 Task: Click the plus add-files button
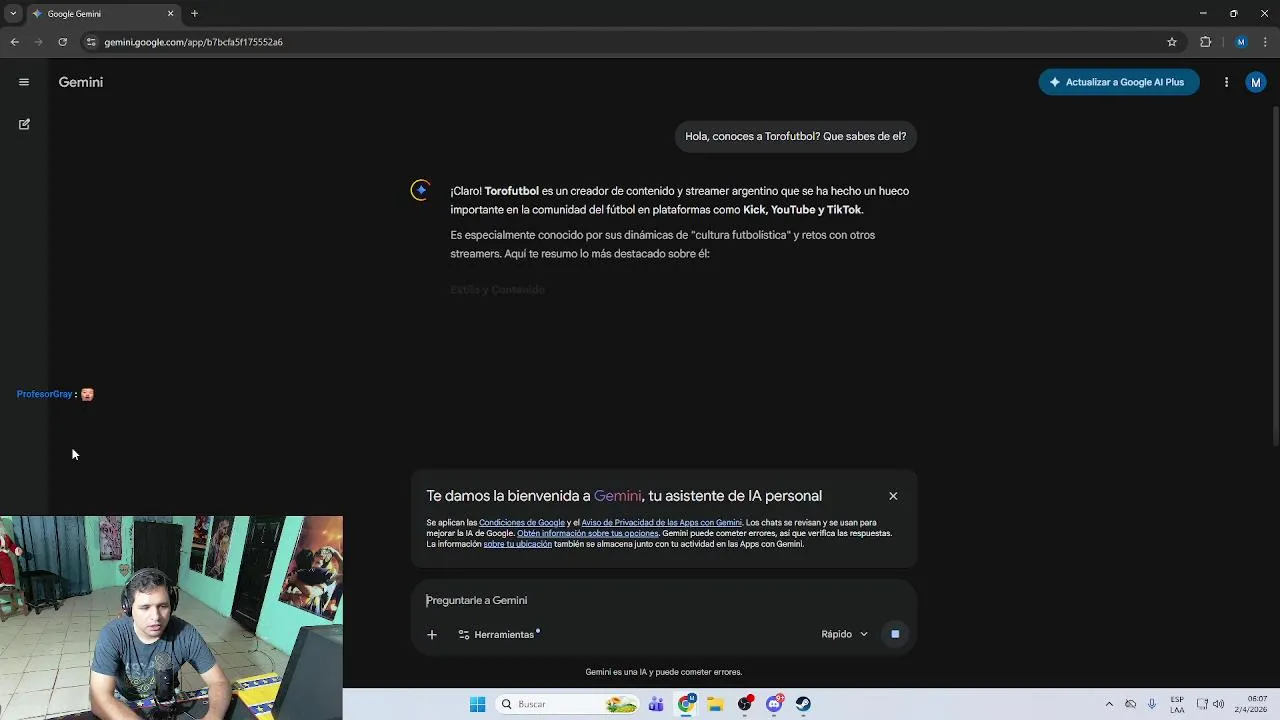click(x=432, y=634)
